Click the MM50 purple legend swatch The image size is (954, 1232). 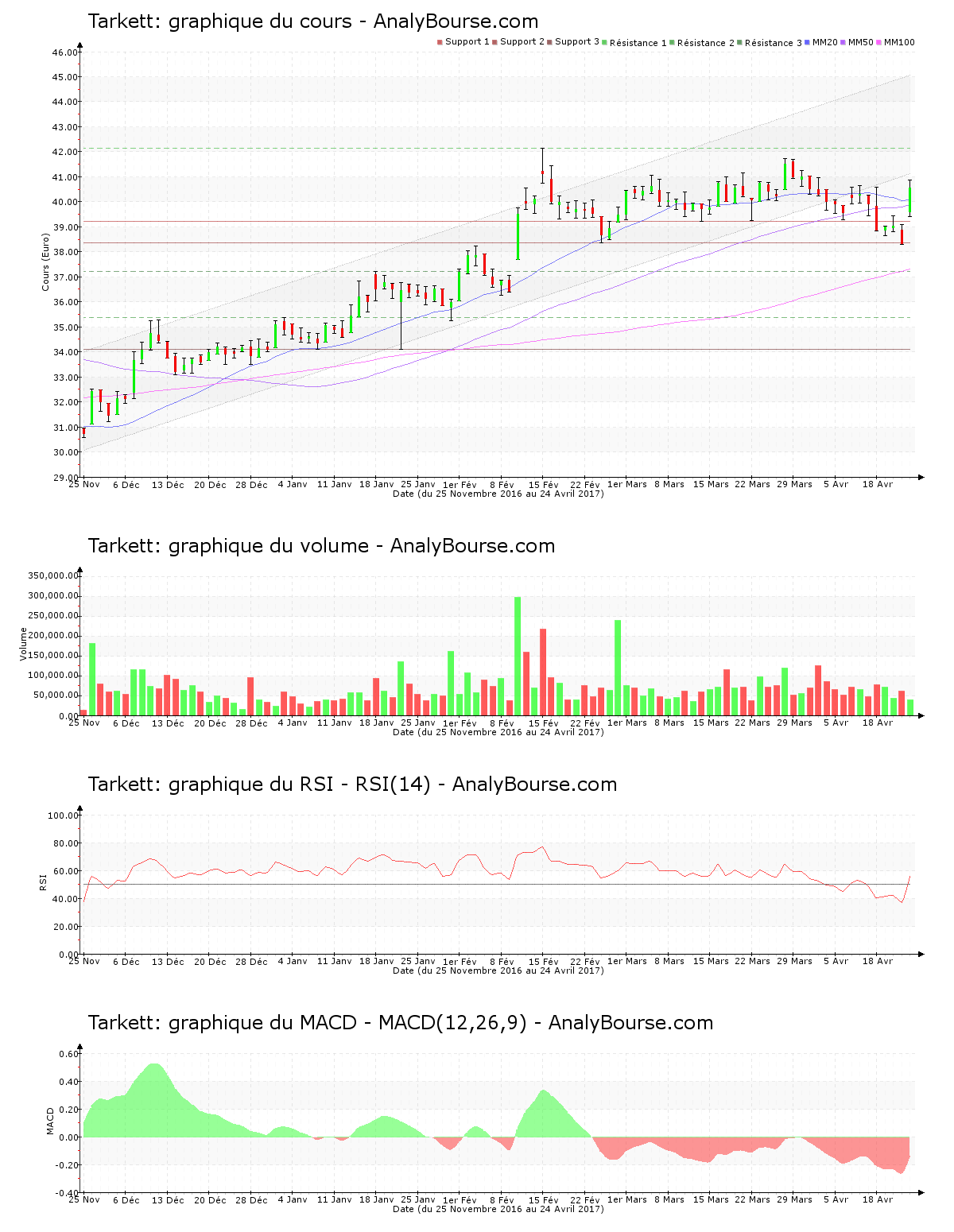(x=844, y=42)
